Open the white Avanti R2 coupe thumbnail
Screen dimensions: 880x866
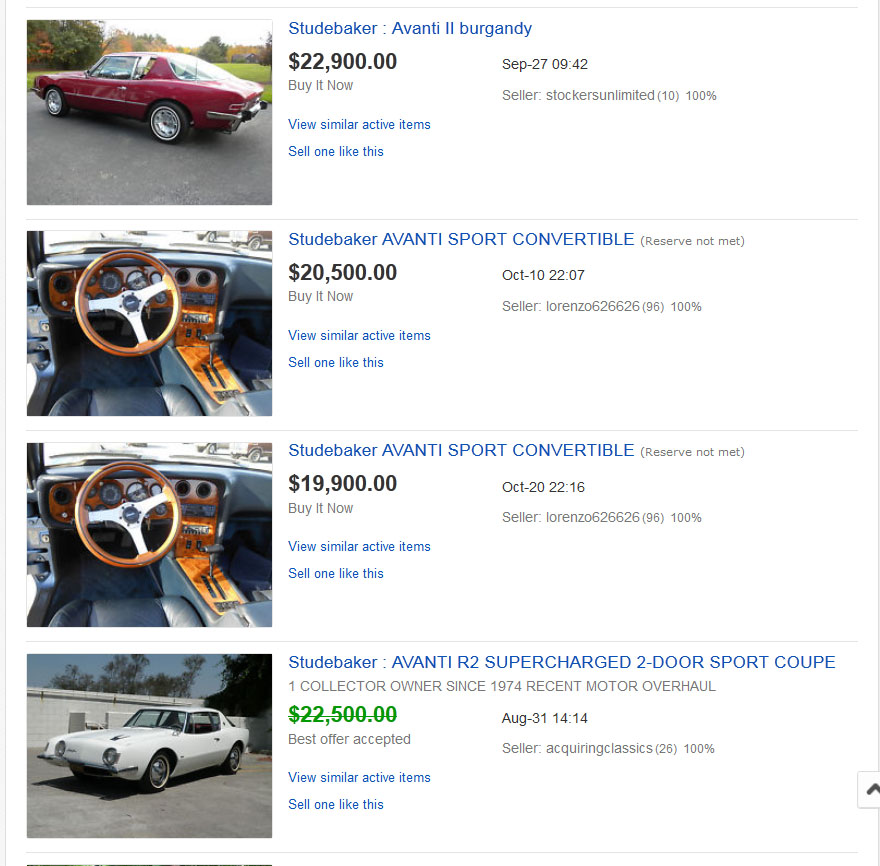tap(149, 746)
